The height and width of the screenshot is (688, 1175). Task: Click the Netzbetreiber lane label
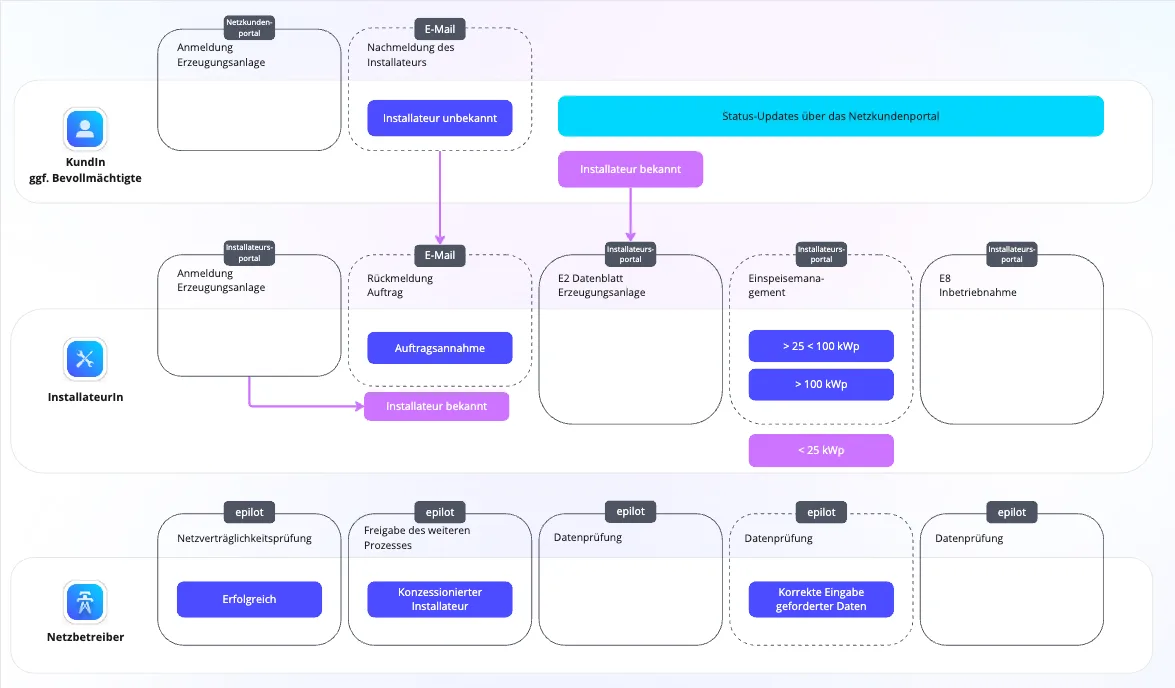click(x=85, y=637)
